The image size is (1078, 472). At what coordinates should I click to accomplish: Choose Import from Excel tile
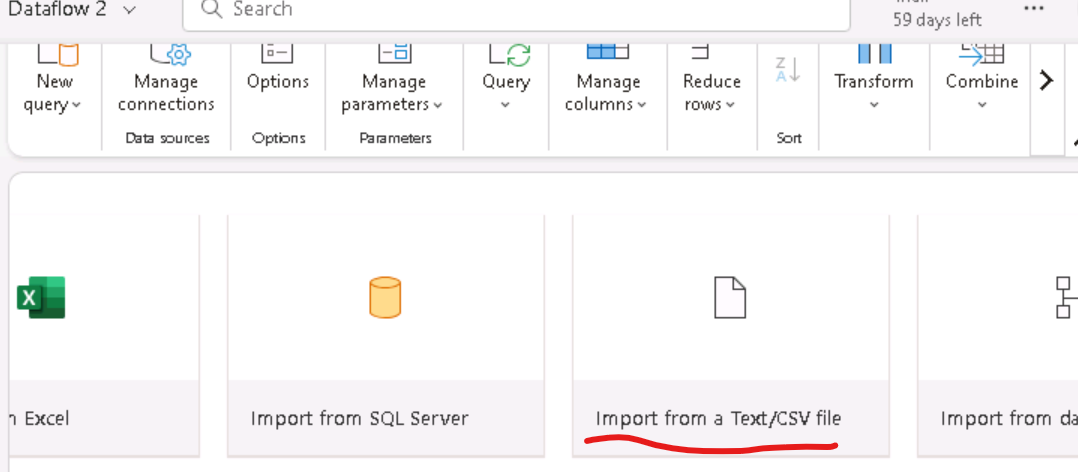(x=104, y=336)
